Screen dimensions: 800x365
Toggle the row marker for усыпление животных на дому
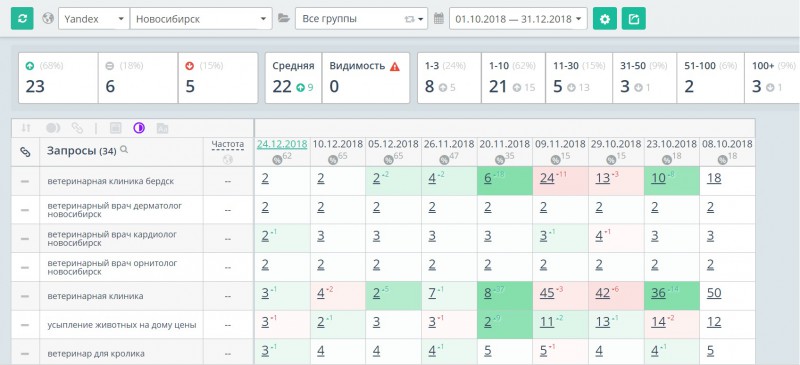click(25, 325)
